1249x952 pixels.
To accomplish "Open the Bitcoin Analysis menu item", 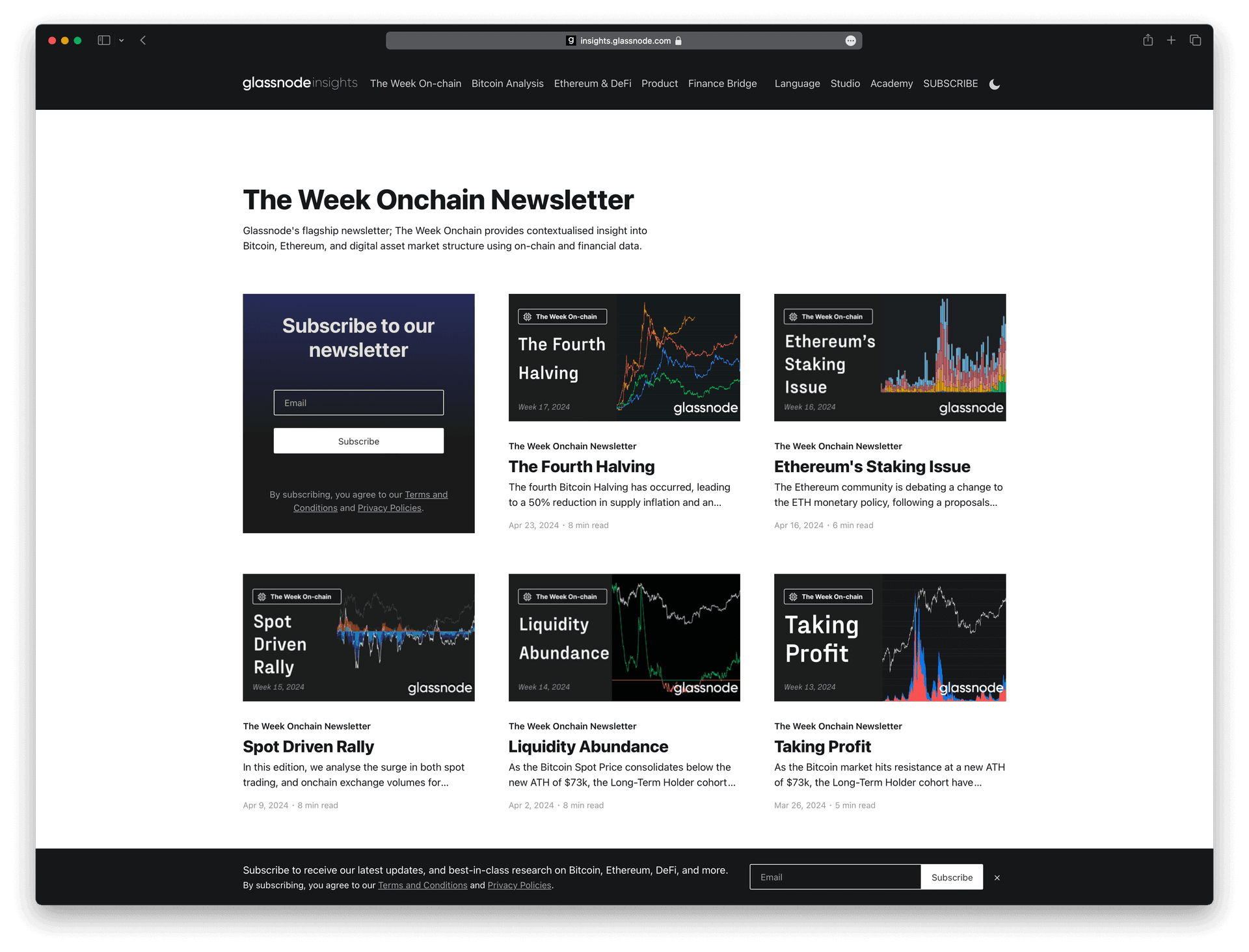I will (507, 83).
